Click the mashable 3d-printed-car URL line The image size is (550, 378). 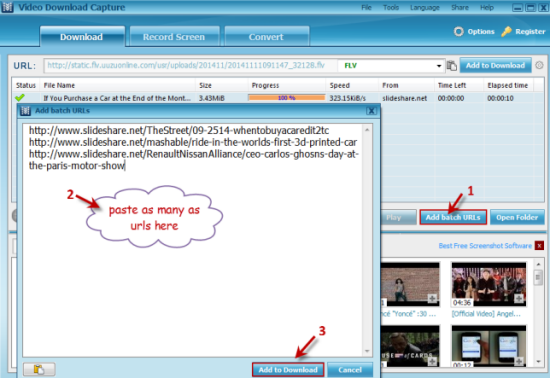coord(193,142)
